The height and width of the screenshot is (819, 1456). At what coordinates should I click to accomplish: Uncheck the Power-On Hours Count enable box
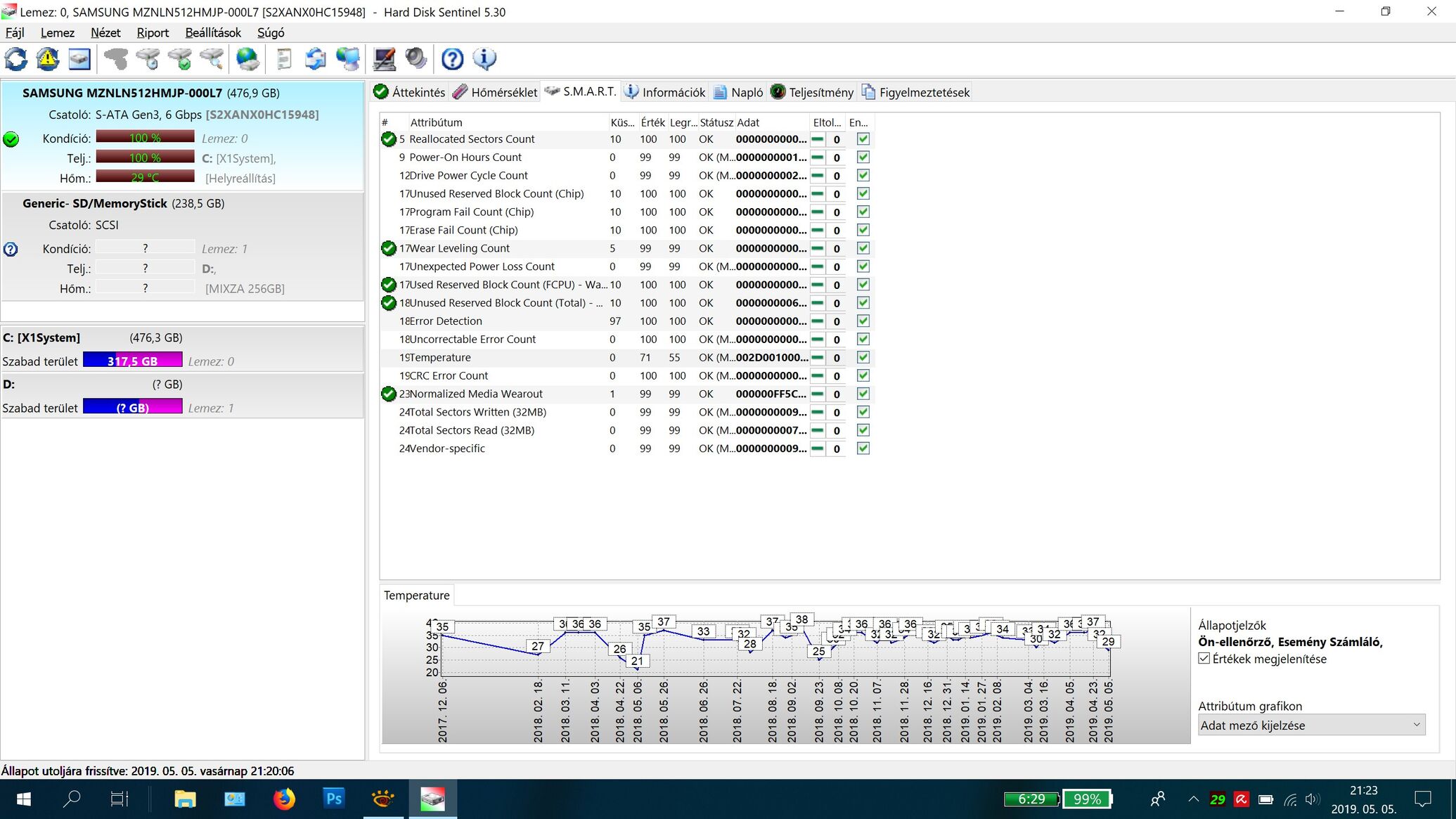[863, 157]
